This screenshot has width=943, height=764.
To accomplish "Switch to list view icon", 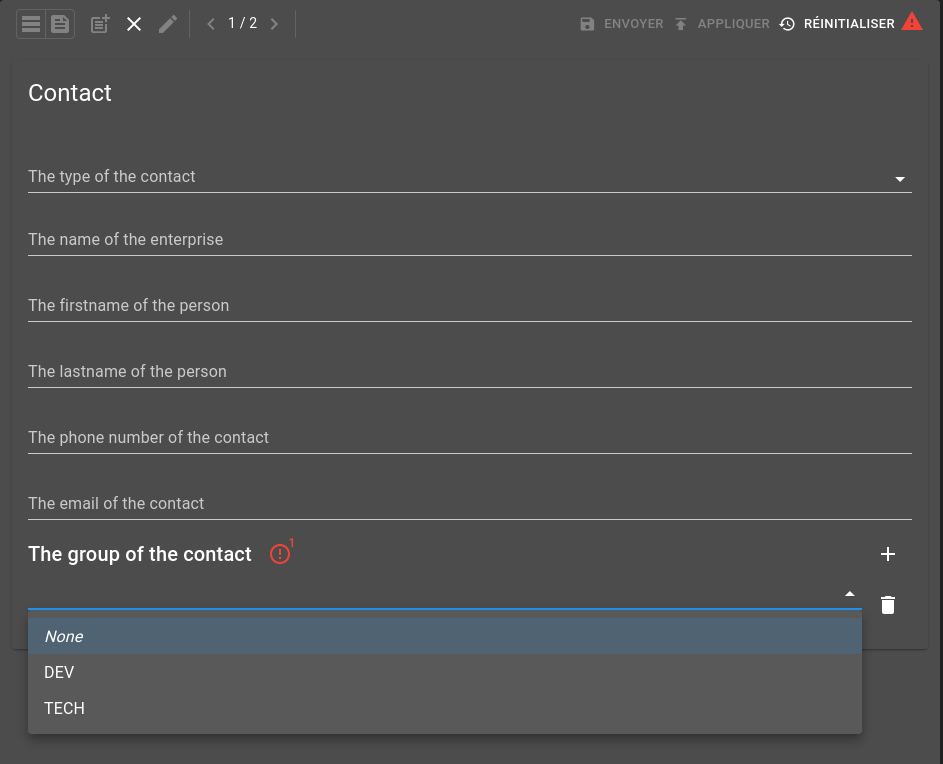I will tap(31, 24).
